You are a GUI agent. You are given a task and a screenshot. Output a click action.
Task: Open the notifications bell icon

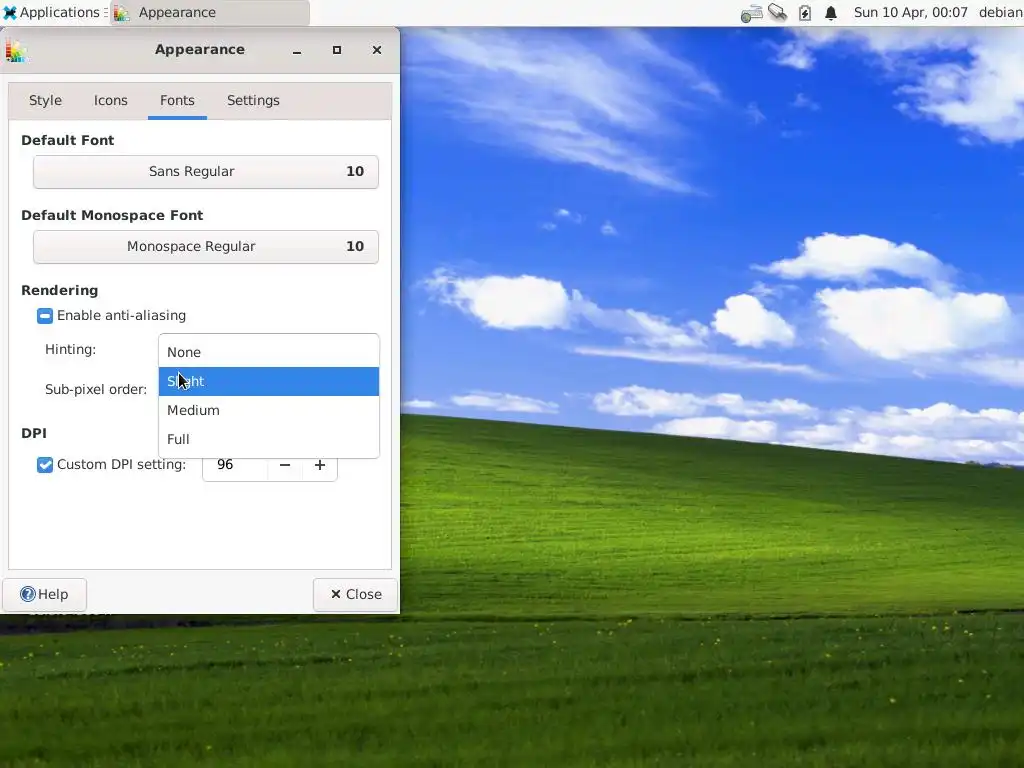point(831,12)
